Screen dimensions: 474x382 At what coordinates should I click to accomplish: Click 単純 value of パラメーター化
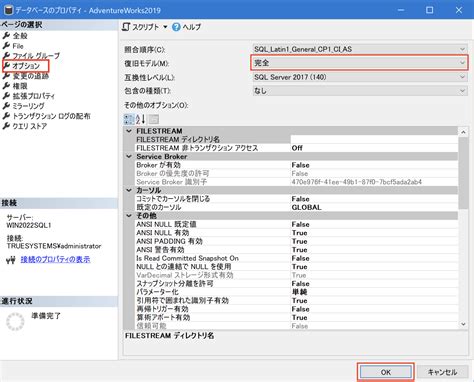(x=299, y=292)
